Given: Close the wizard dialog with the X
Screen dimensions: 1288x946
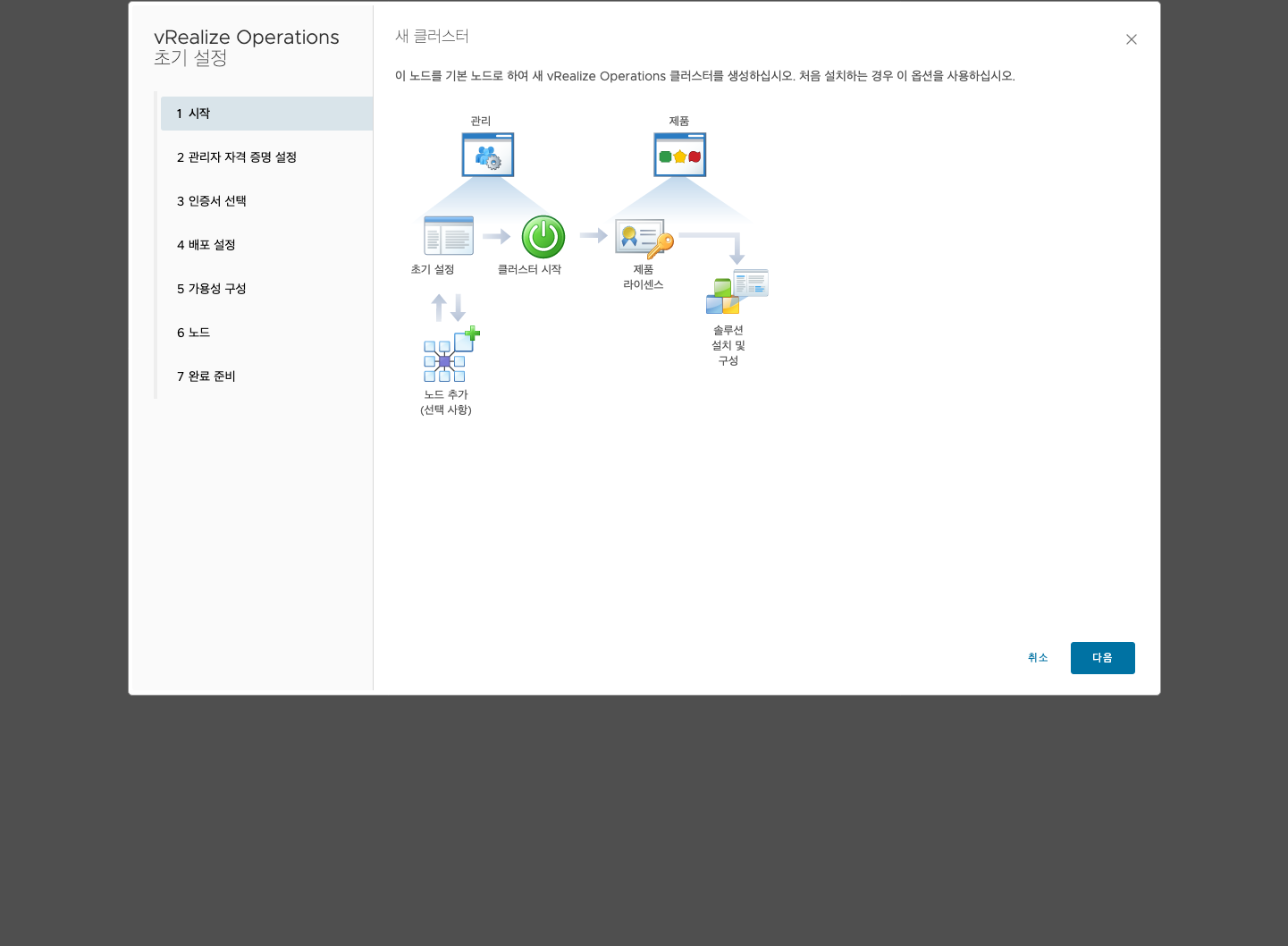Looking at the screenshot, I should (x=1132, y=39).
